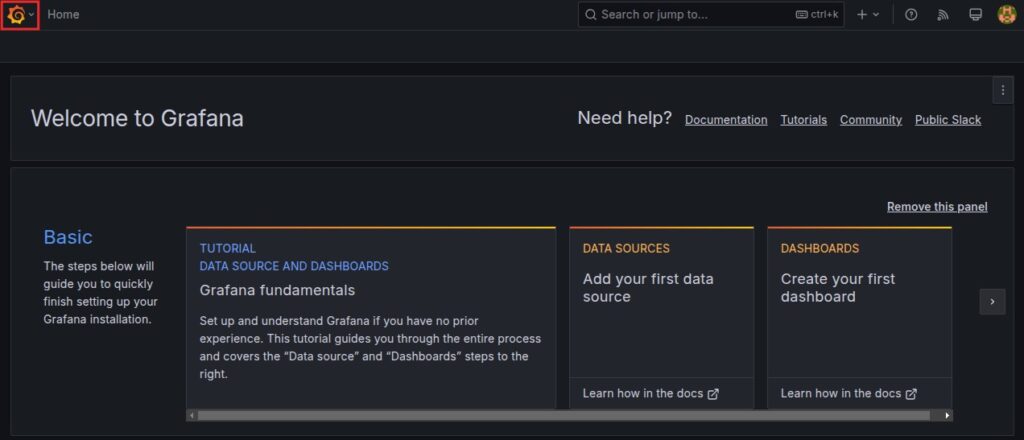Open the Tutorials link
Screen dimensions: 1024x440
pos(803,120)
